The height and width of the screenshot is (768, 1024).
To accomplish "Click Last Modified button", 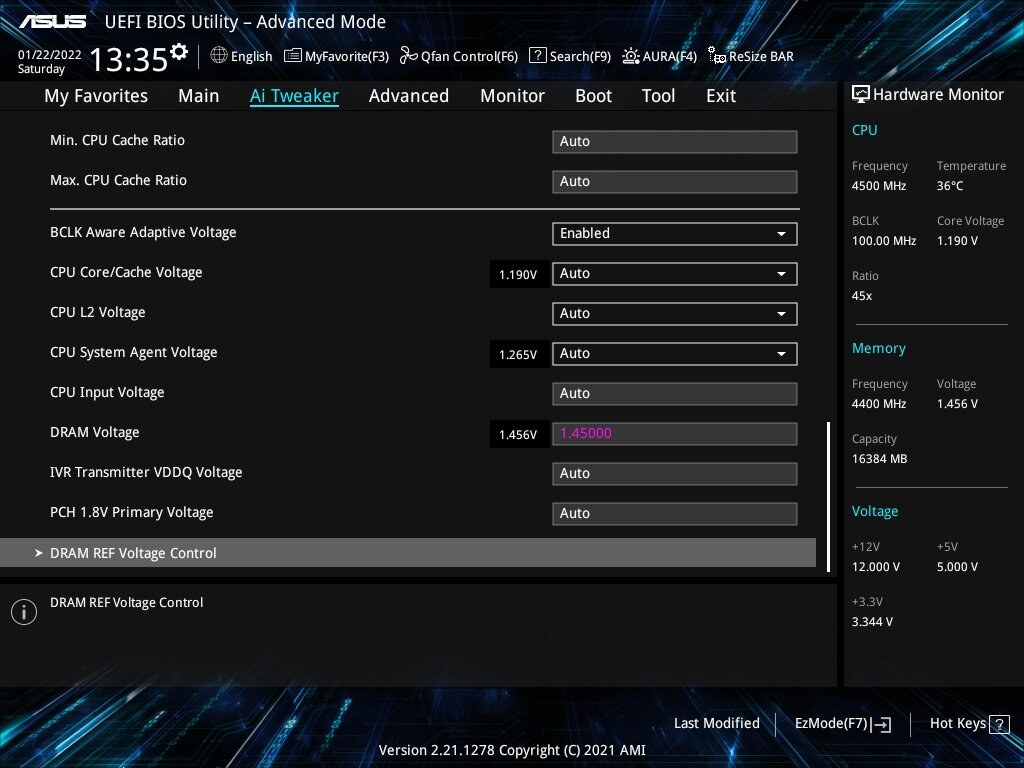I will coord(716,724).
